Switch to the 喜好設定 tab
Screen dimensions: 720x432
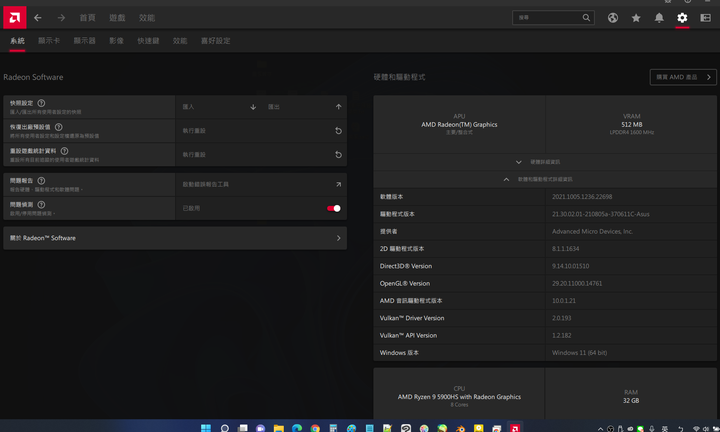pos(215,41)
